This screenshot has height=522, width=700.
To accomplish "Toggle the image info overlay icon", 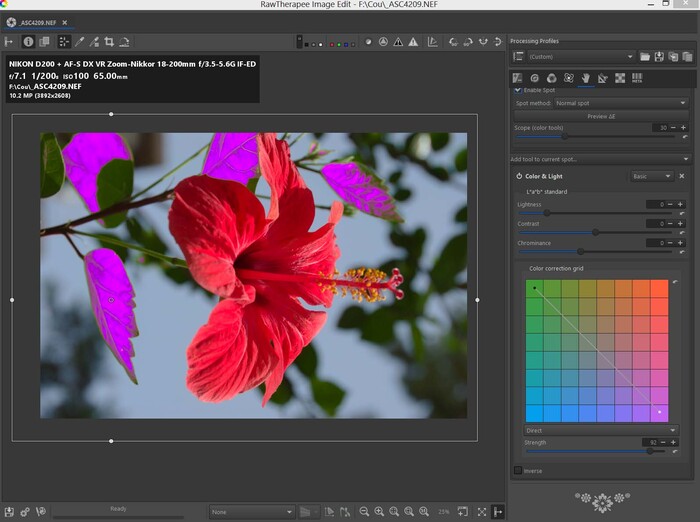I will tap(28, 42).
